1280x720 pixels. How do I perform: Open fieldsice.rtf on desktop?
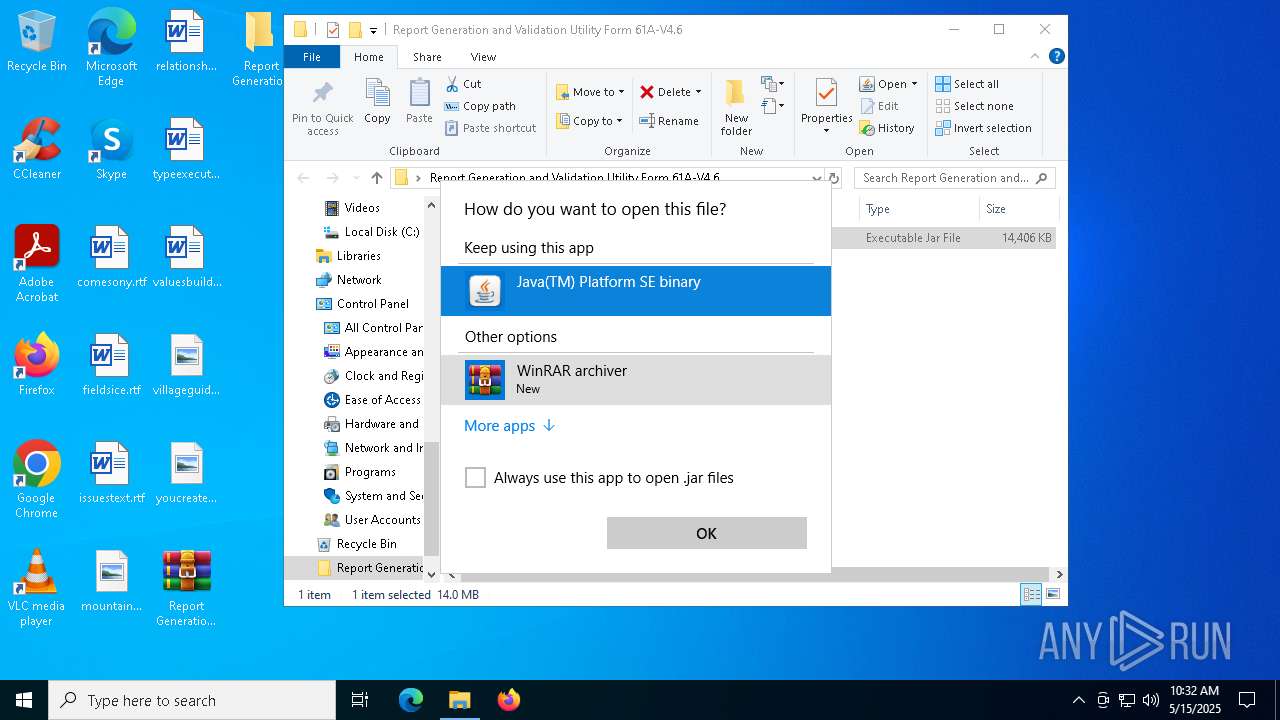coord(111,365)
